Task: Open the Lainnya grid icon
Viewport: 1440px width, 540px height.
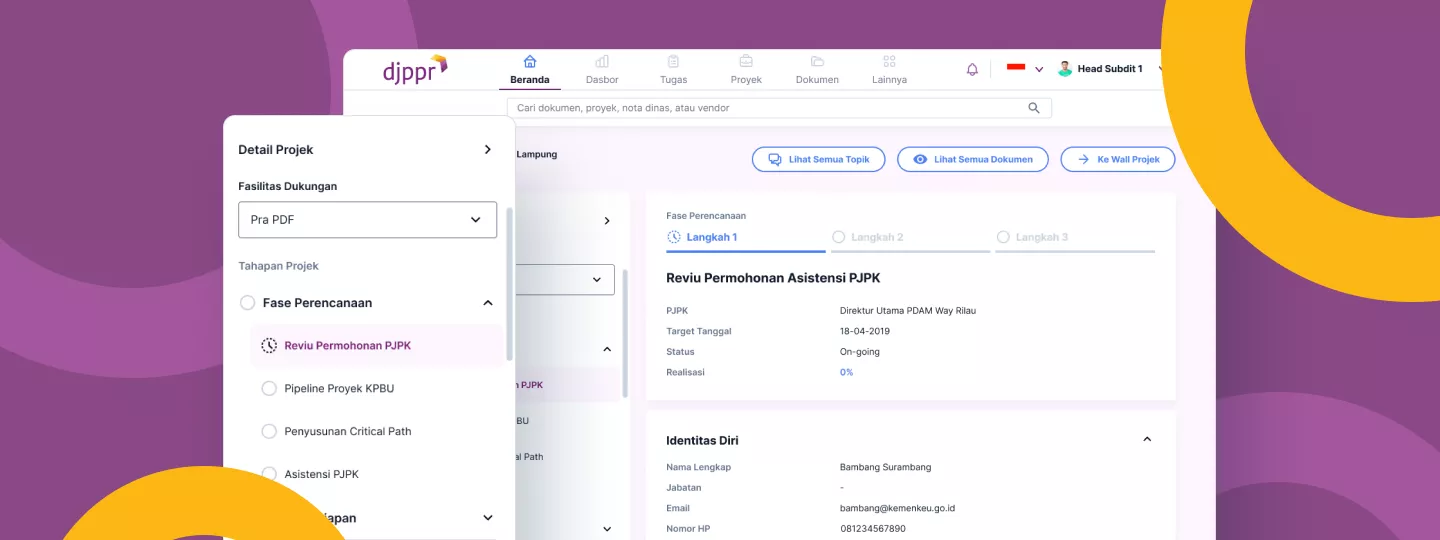Action: 889,61
